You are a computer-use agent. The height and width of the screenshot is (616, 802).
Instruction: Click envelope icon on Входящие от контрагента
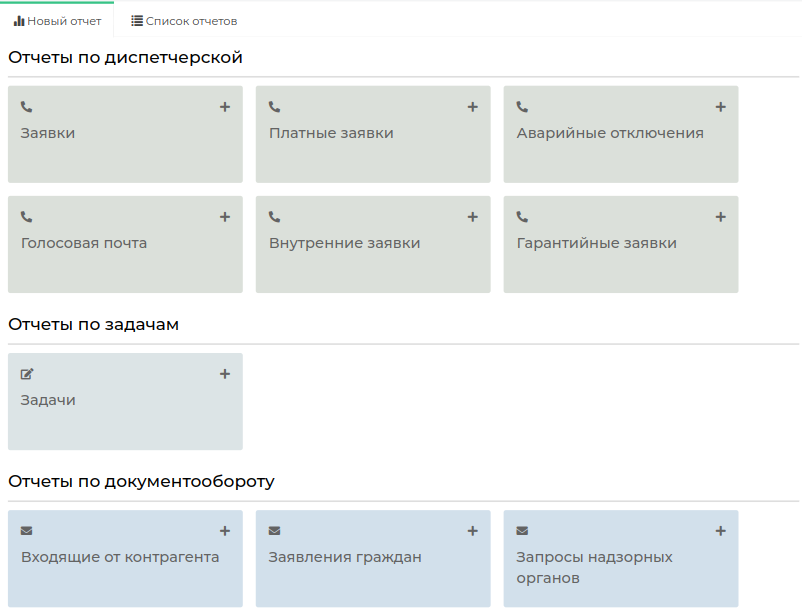click(x=27, y=531)
